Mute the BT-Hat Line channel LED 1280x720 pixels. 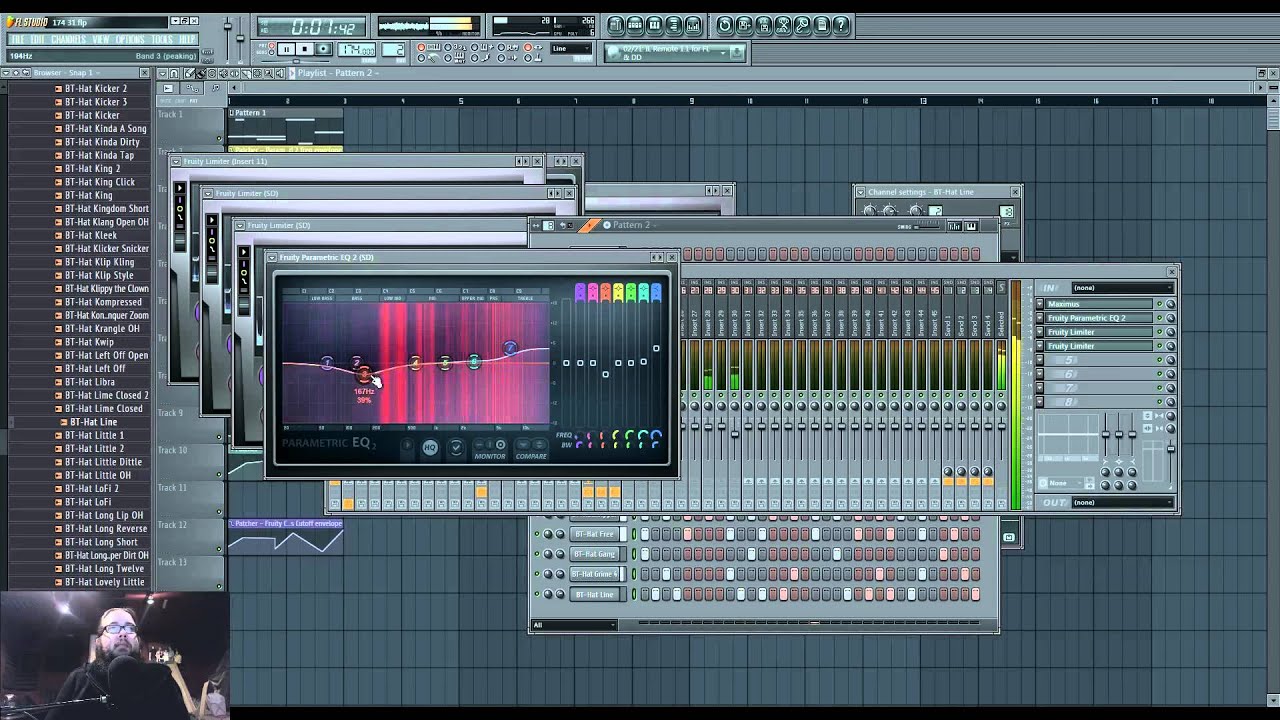point(537,594)
